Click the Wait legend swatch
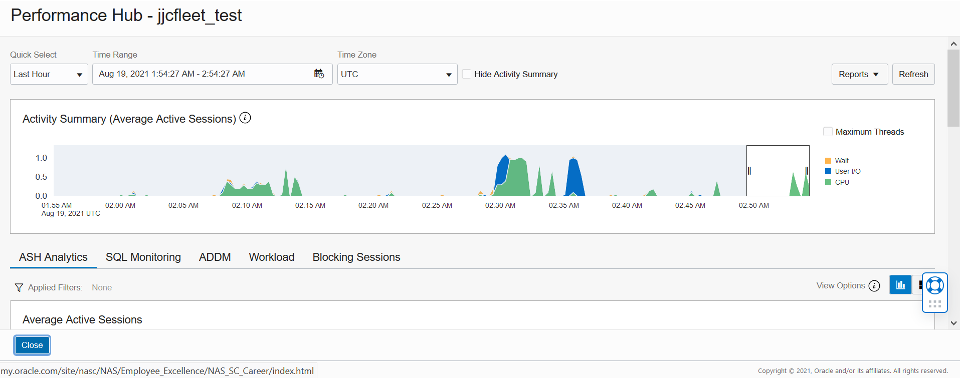960x378 pixels. point(828,161)
